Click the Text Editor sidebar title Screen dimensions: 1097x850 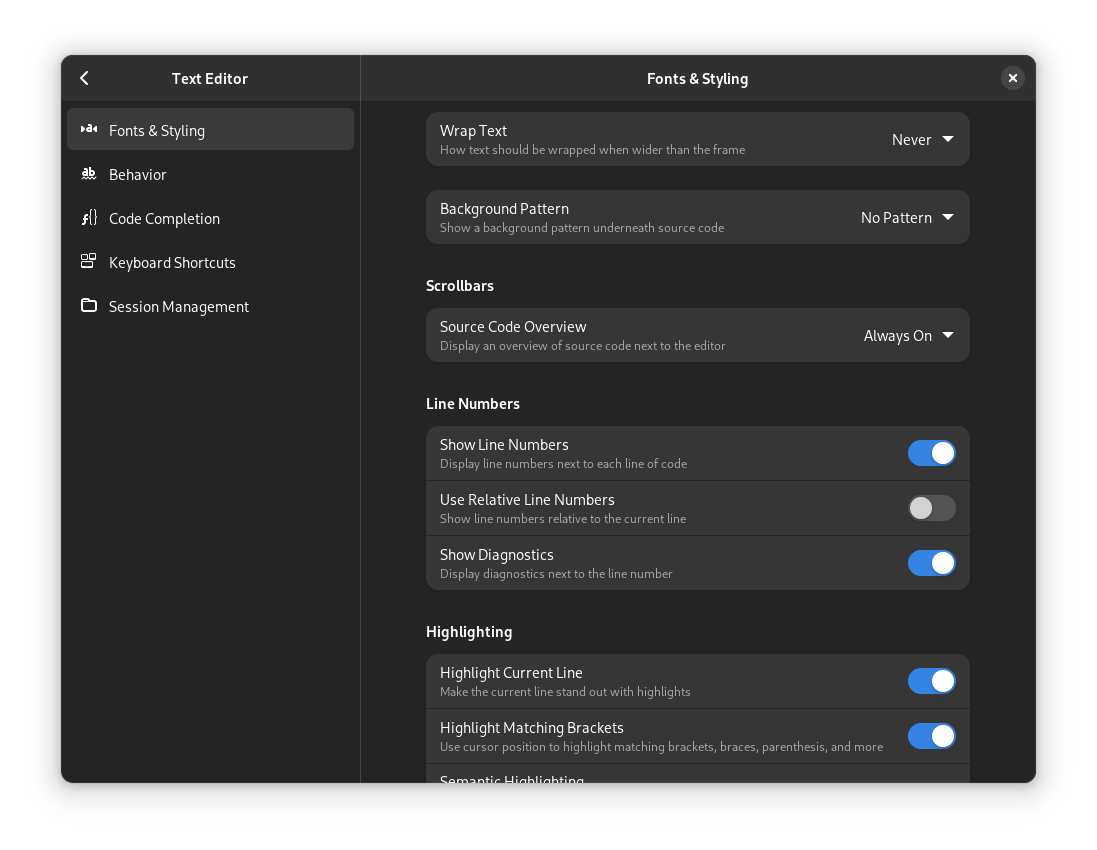210,78
